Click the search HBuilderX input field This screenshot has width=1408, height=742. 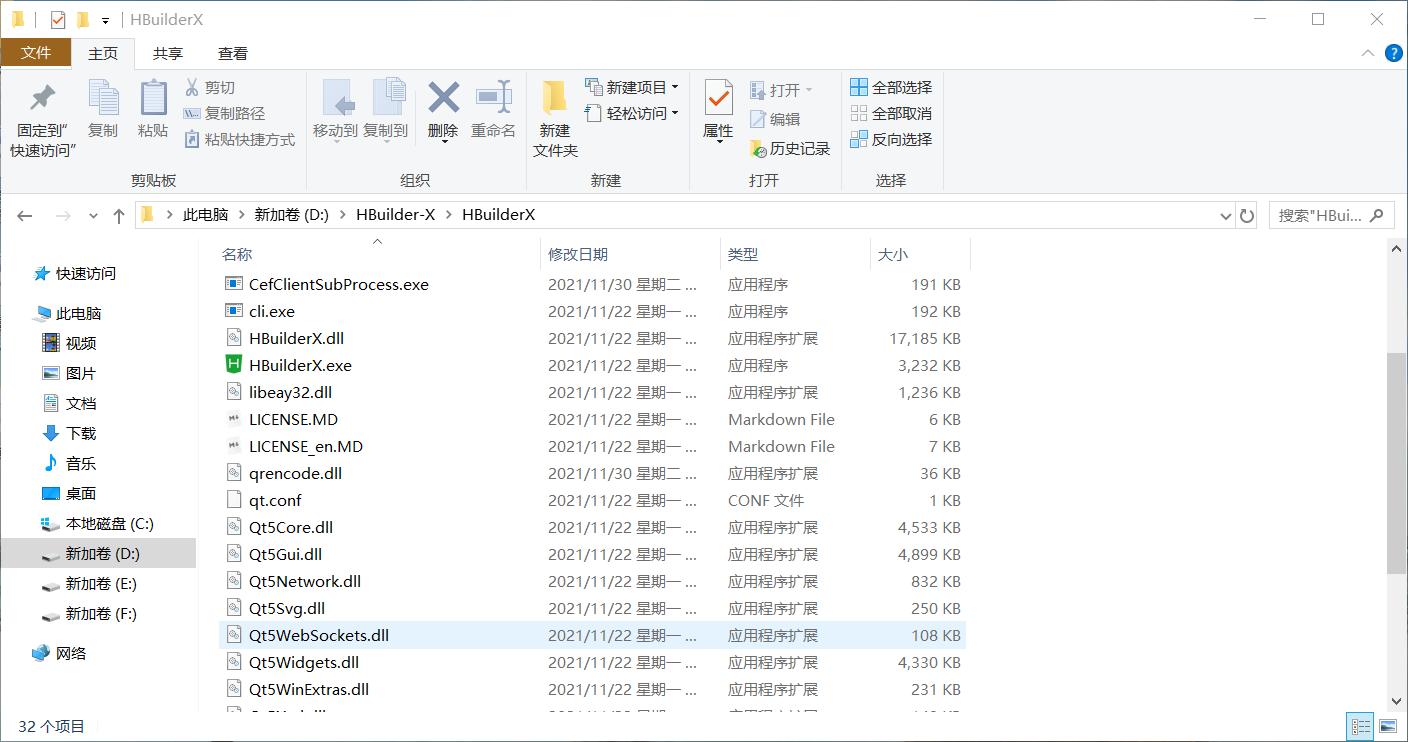pos(1320,215)
